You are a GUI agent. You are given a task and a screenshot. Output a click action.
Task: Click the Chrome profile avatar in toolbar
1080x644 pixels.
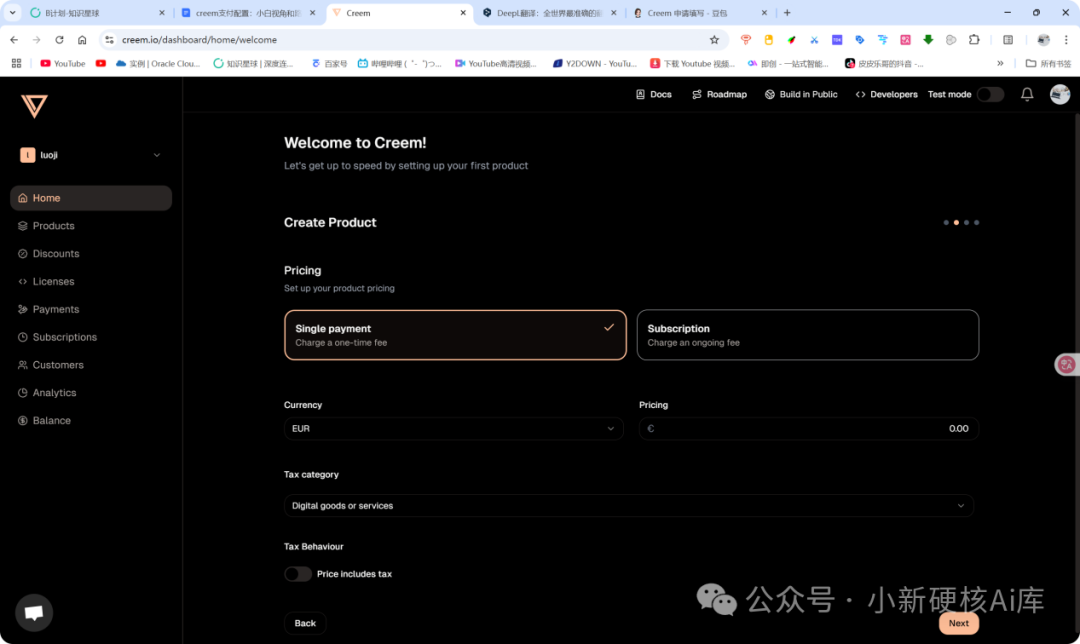[x=1043, y=40]
